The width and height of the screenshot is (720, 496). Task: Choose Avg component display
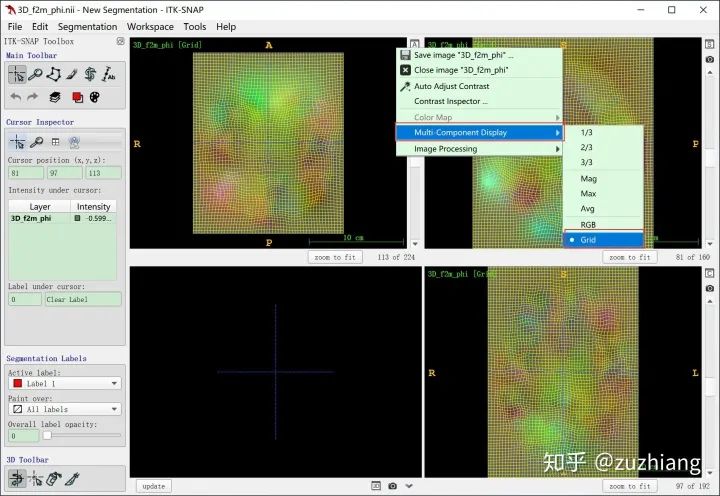point(603,209)
